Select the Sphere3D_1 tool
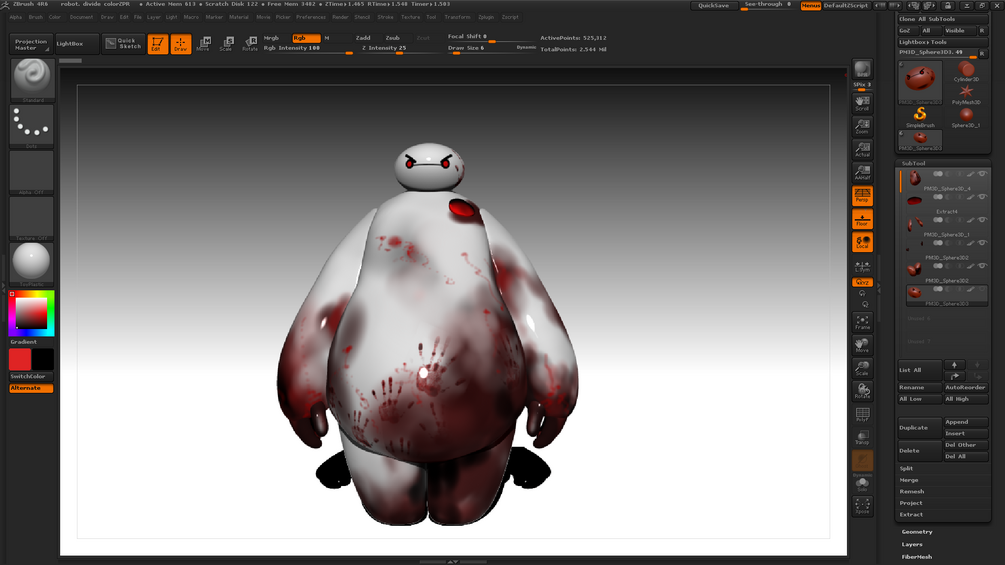The image size is (1005, 565). pyautogui.click(x=966, y=117)
